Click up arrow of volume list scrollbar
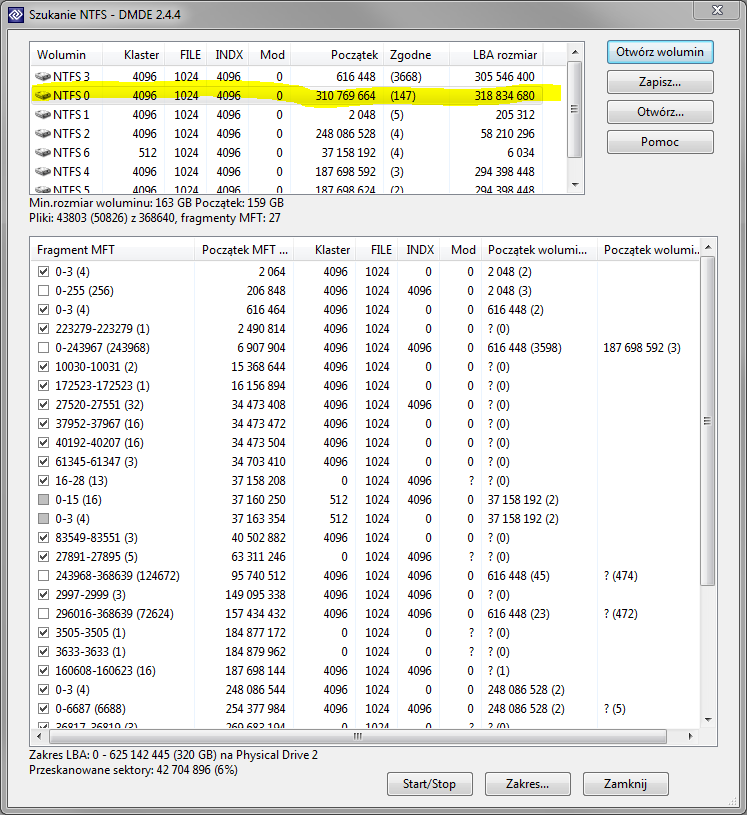747x815 pixels. click(575, 51)
